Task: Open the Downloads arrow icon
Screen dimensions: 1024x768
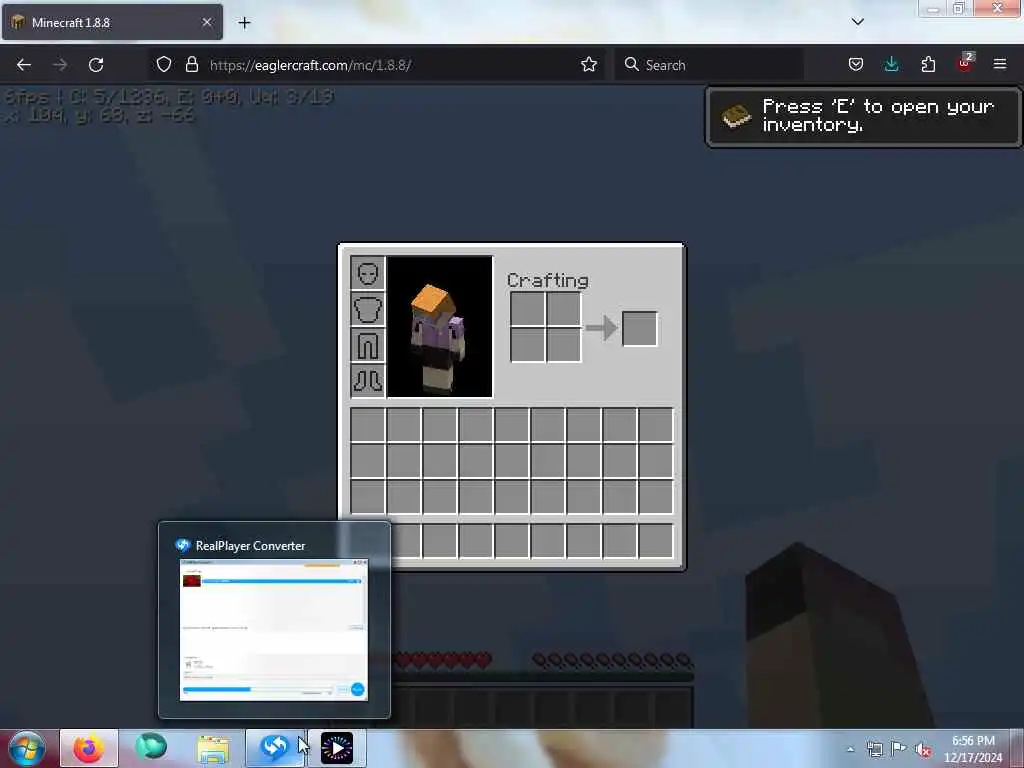Action: 891,64
